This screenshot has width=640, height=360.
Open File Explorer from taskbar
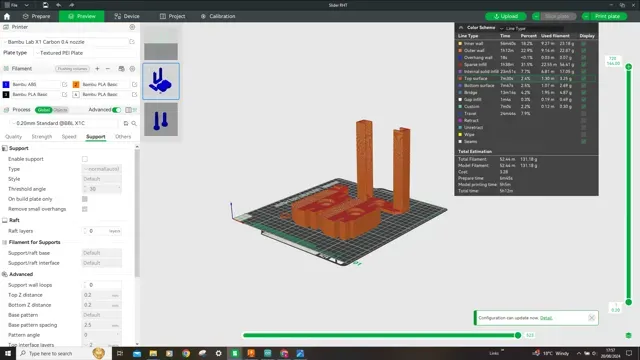click(x=153, y=353)
